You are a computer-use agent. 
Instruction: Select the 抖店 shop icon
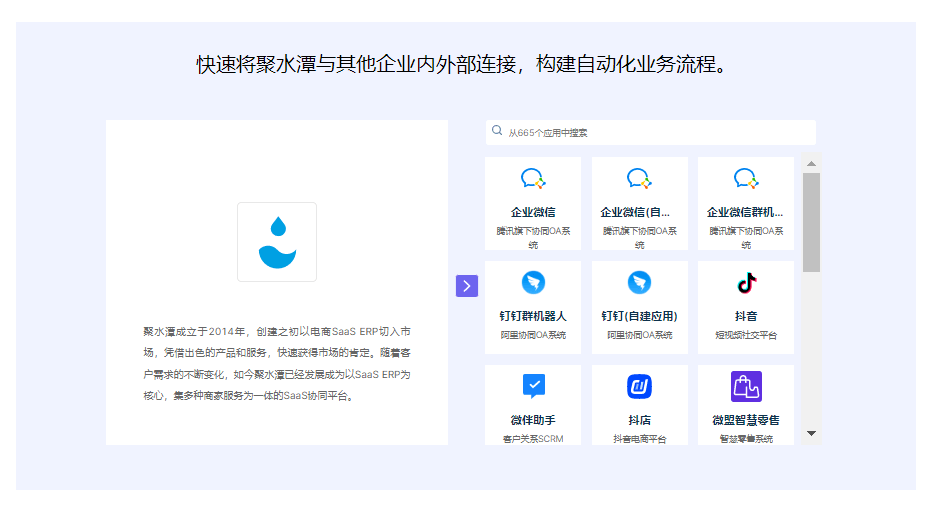[x=640, y=387]
